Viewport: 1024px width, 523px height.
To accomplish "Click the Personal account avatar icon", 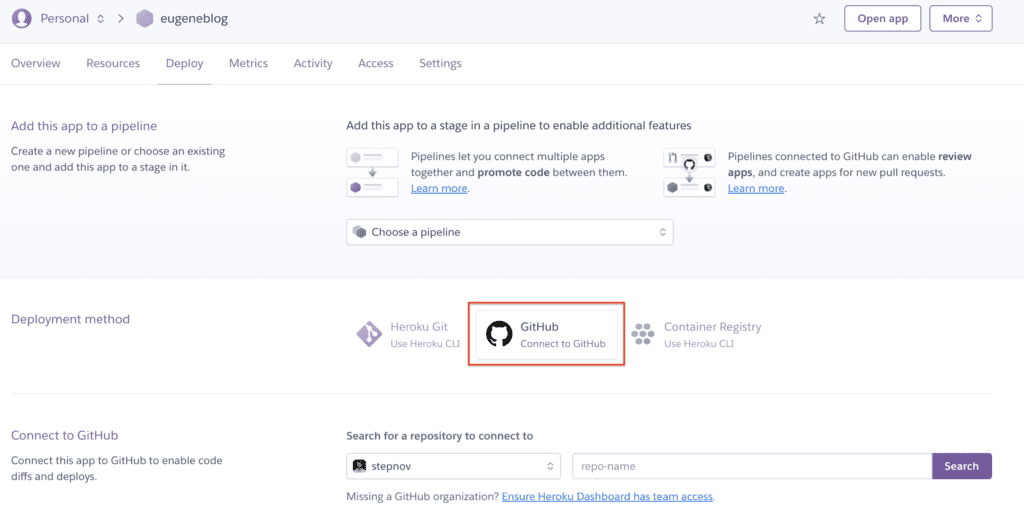I will tap(22, 18).
